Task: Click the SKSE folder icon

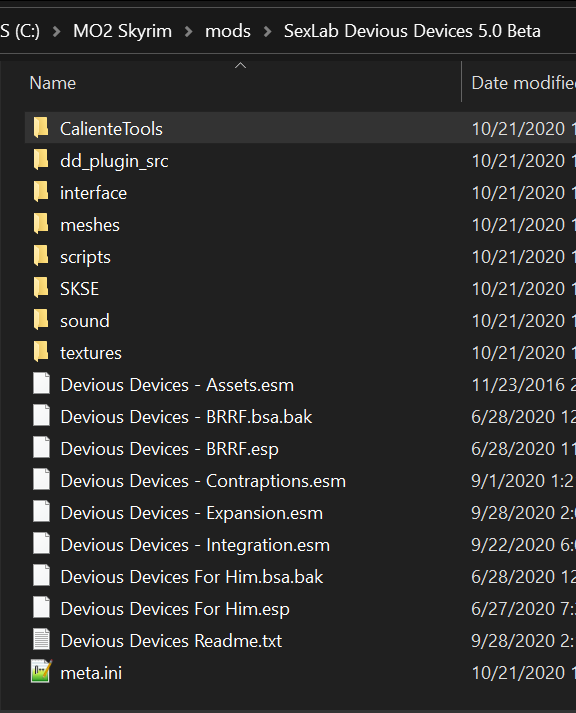Action: 41,288
